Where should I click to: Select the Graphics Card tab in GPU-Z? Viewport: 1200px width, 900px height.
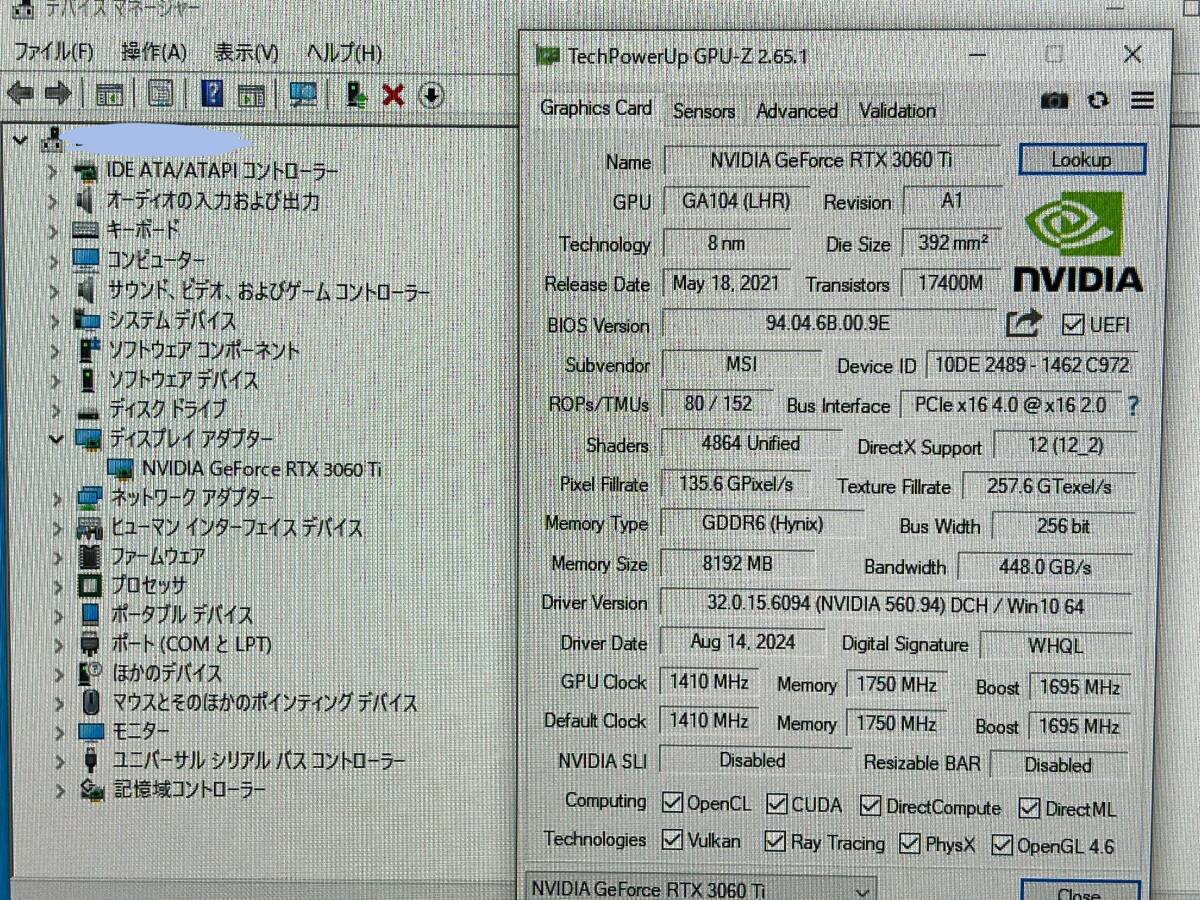click(x=596, y=108)
